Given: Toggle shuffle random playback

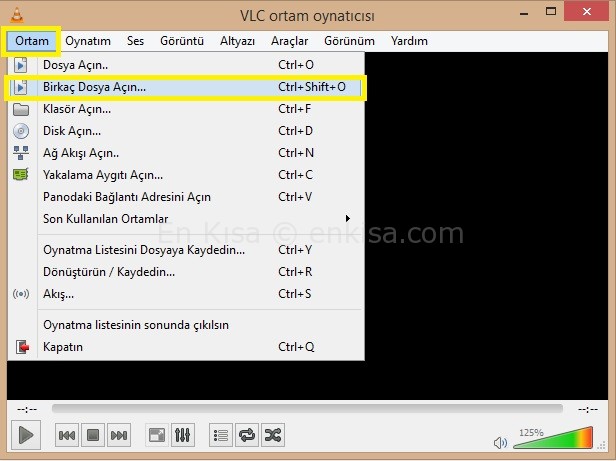Looking at the screenshot, I should (x=273, y=435).
